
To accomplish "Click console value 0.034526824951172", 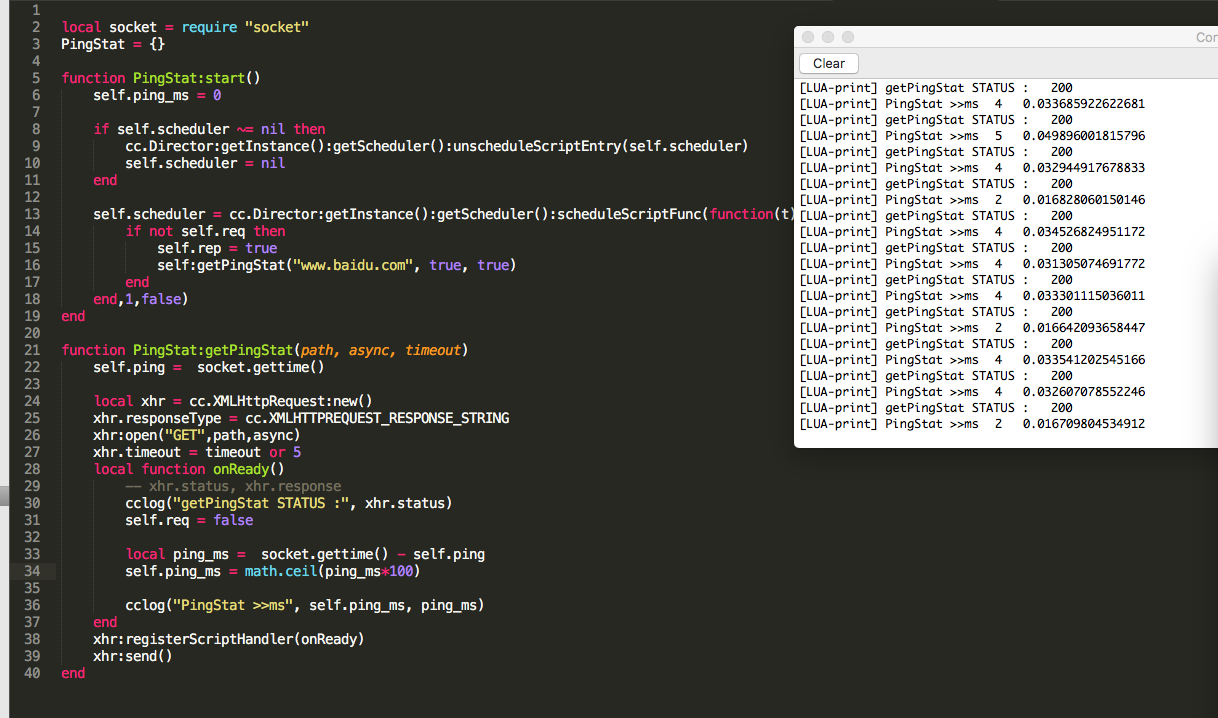I will [1084, 232].
